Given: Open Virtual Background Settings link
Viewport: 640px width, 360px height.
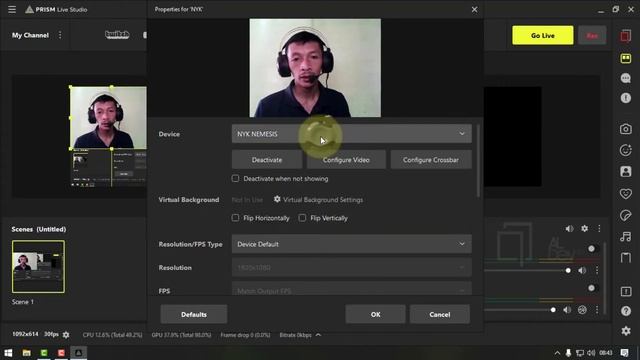Looking at the screenshot, I should pyautogui.click(x=323, y=200).
